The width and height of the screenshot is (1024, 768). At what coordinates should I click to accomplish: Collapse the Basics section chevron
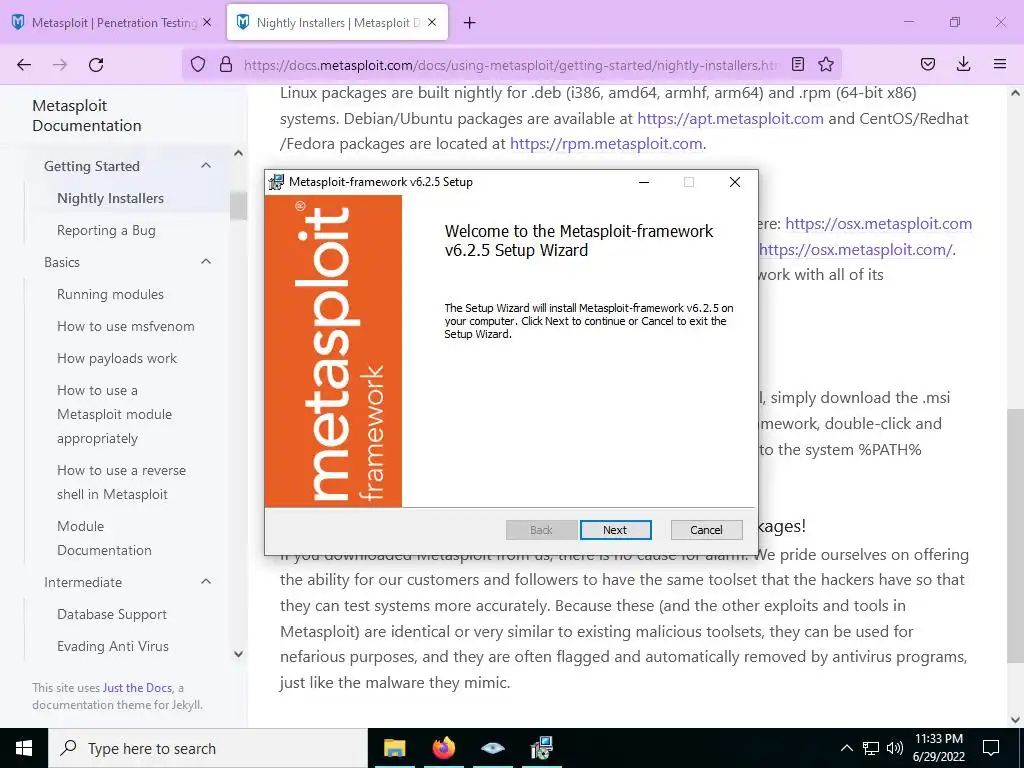pyautogui.click(x=206, y=262)
